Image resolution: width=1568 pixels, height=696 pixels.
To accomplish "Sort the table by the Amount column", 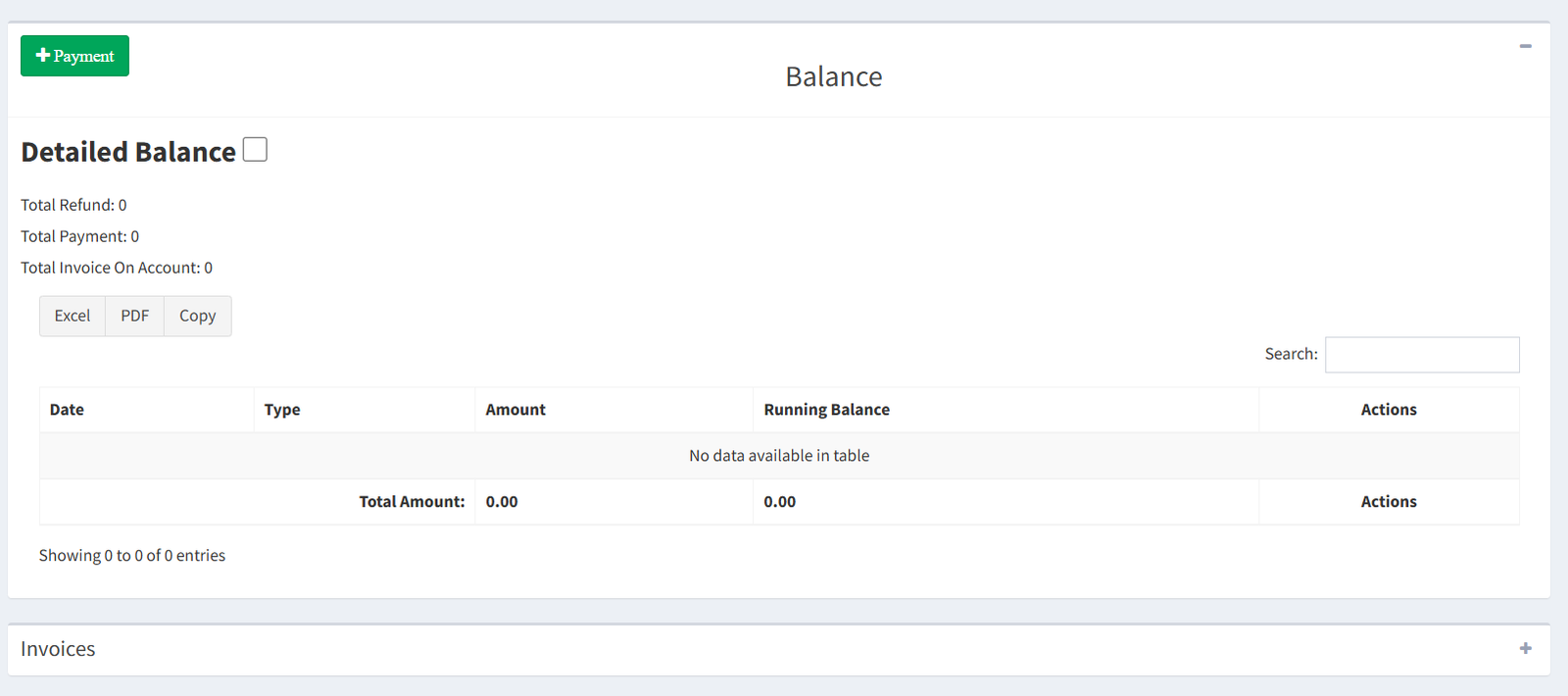I will pyautogui.click(x=613, y=410).
